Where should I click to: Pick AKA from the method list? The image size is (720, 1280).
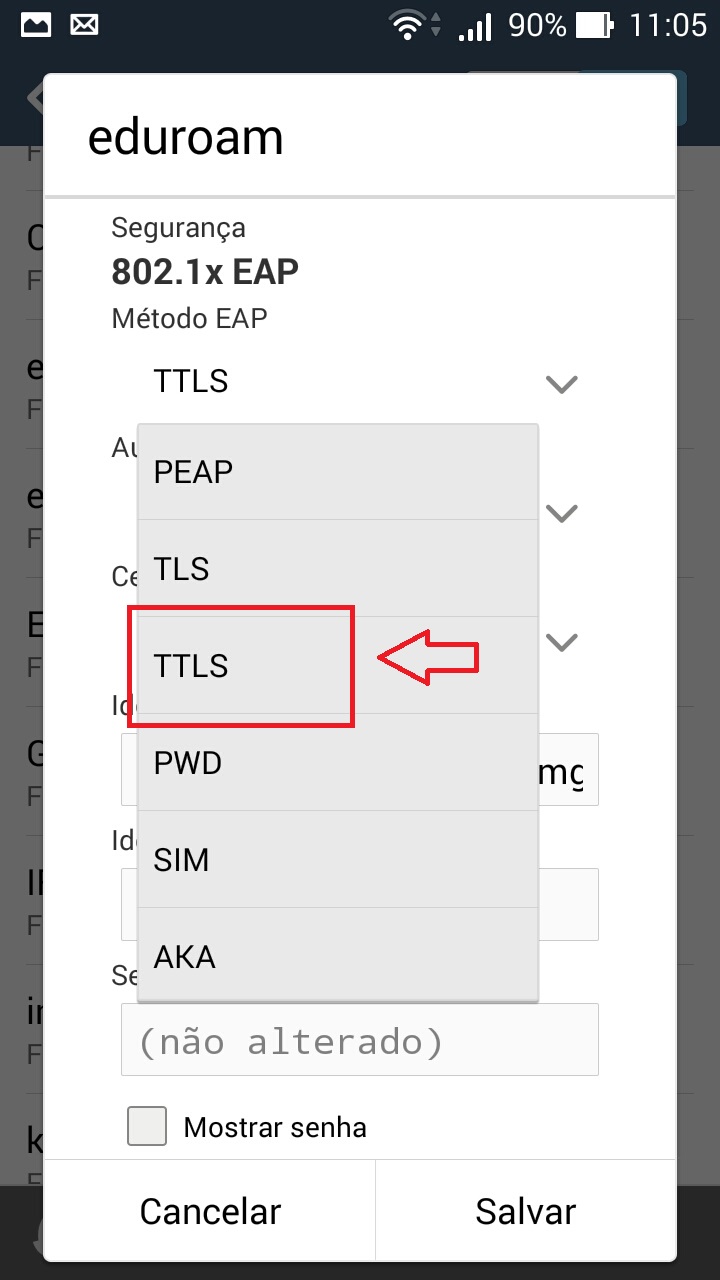(x=337, y=957)
